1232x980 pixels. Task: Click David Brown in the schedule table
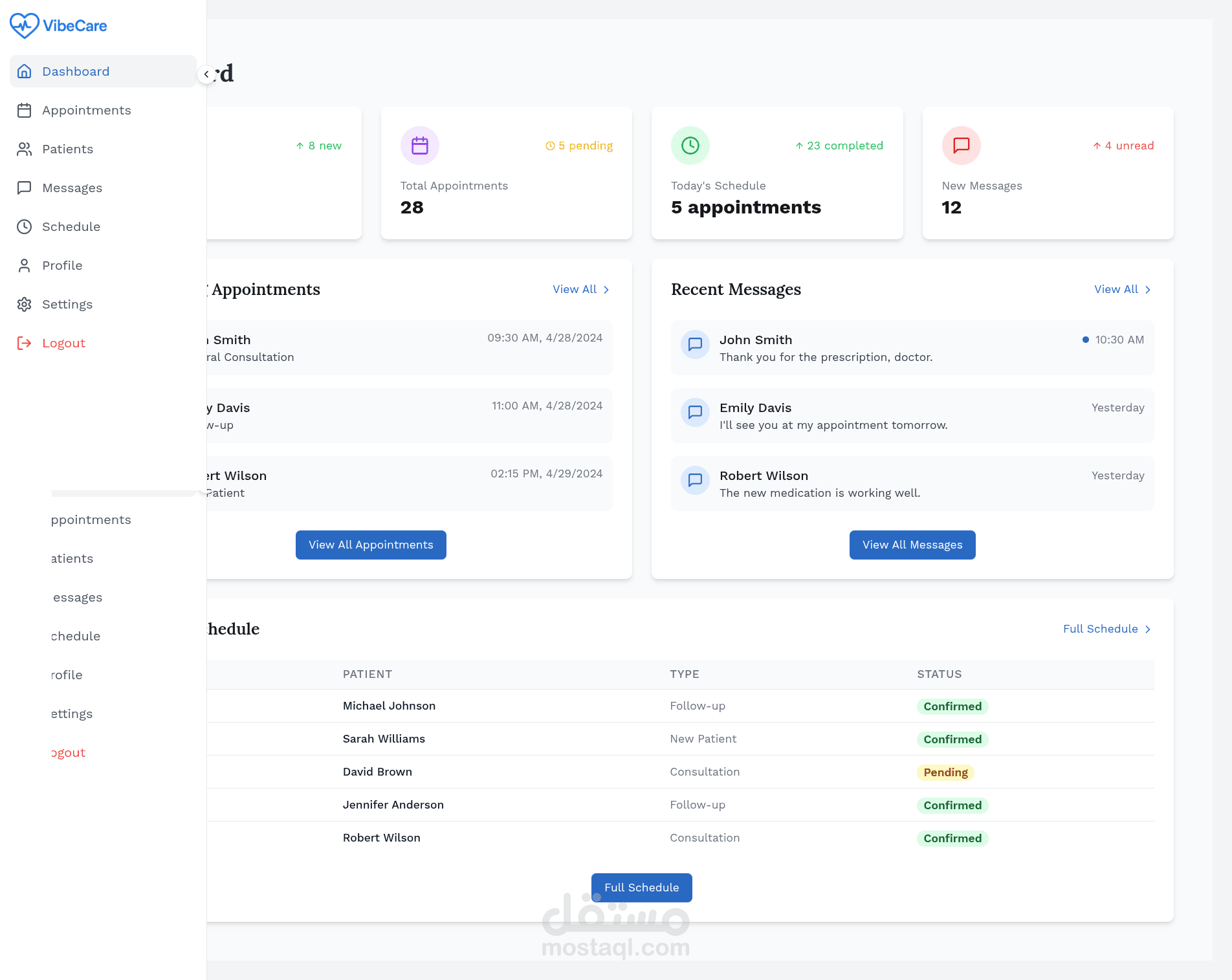pos(377,772)
